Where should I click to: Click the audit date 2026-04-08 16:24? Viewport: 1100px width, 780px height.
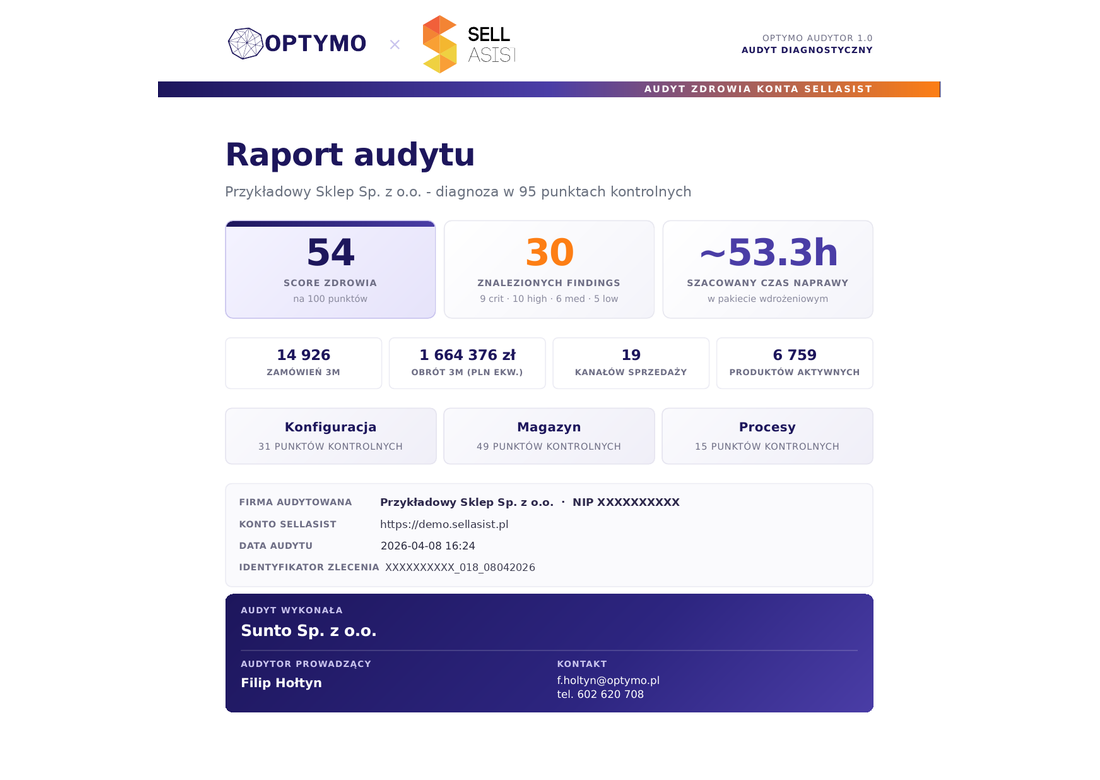pos(428,546)
